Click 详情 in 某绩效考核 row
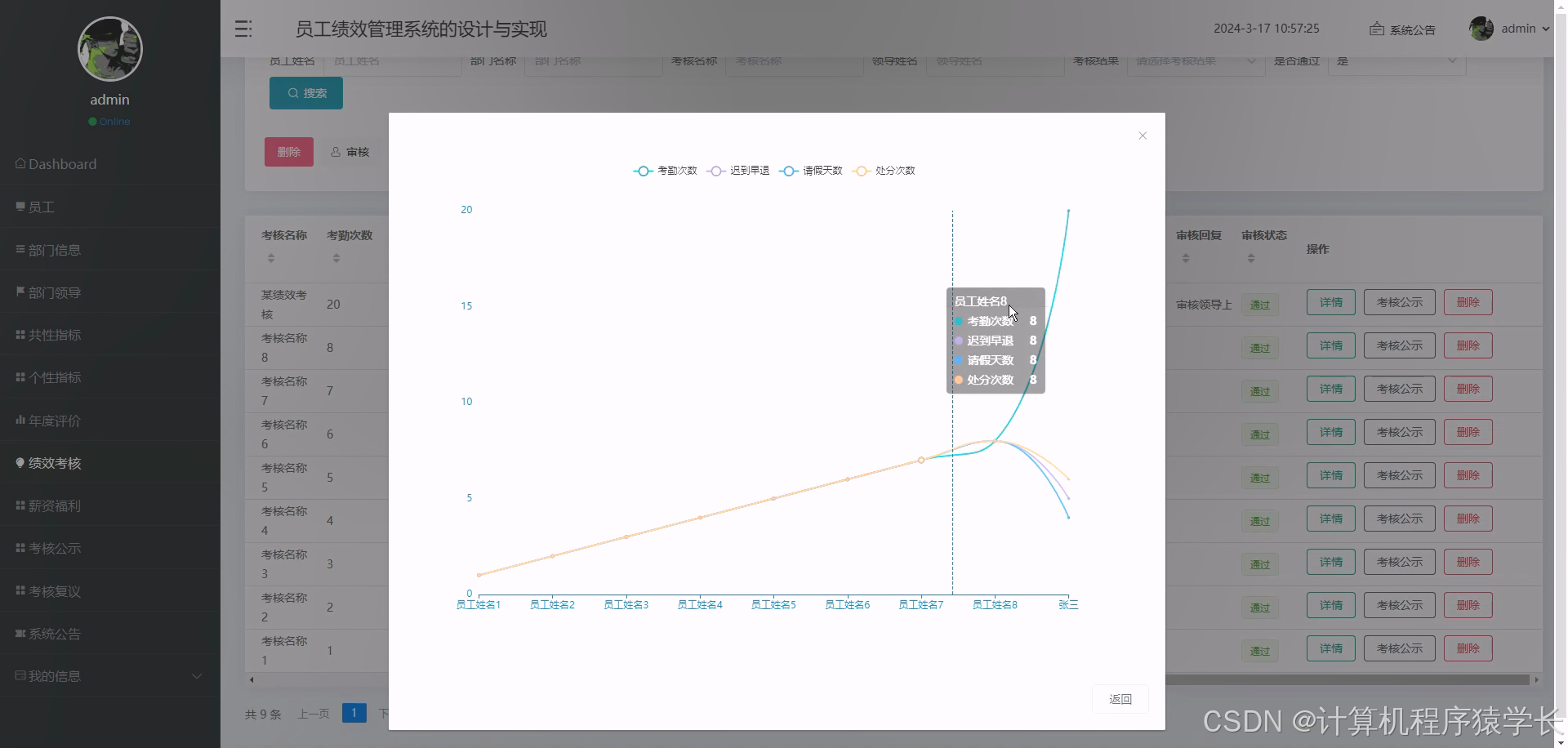1568x748 pixels. tap(1331, 302)
